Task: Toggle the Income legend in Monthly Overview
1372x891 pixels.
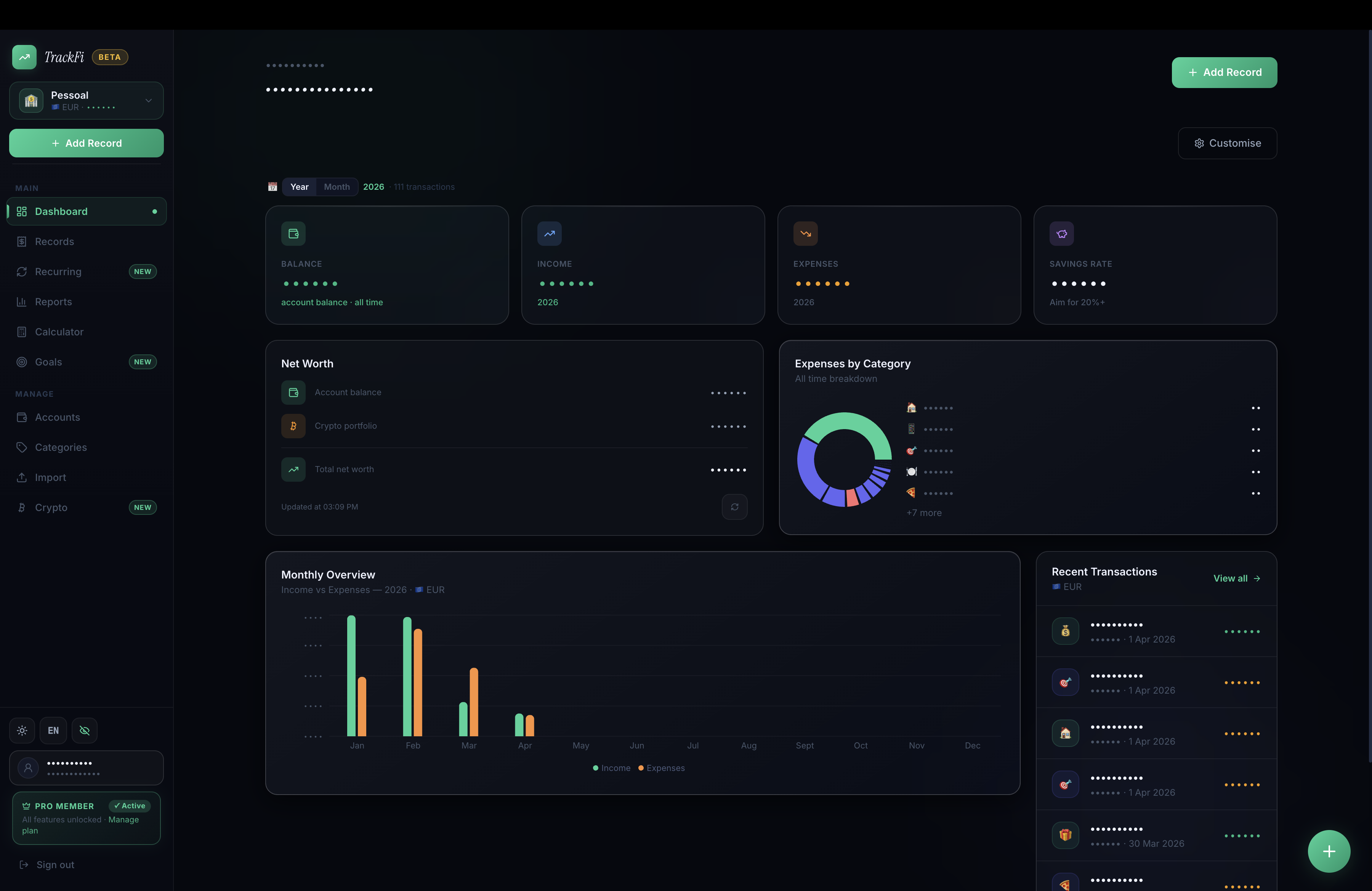Action: point(611,768)
